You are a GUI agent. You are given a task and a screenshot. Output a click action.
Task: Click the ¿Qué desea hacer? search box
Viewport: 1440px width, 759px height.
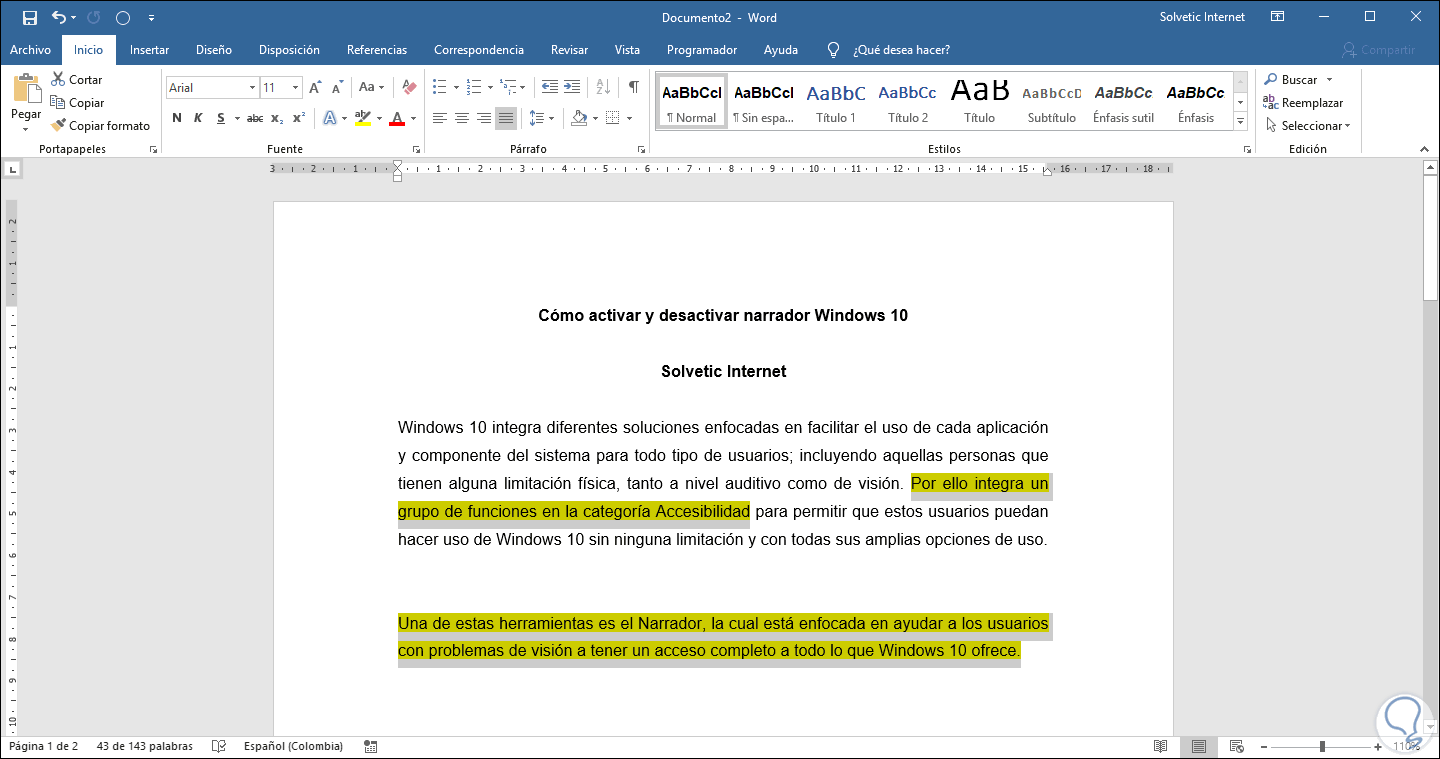click(x=901, y=50)
